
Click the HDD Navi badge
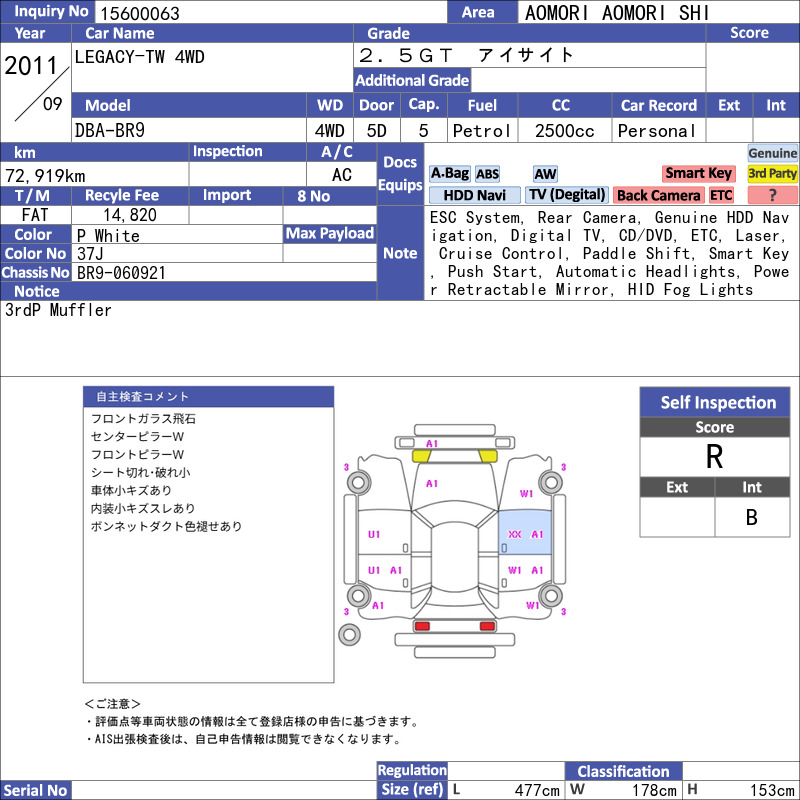tap(474, 195)
